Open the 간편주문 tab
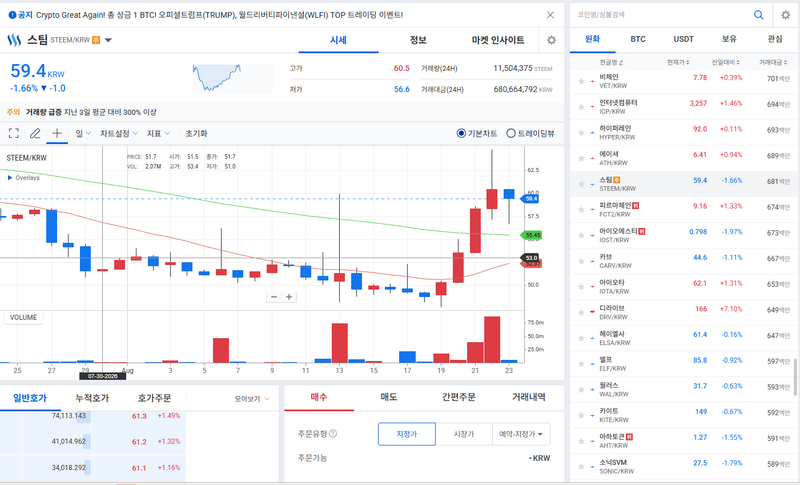Viewport: 800px width, 485px height. pyautogui.click(x=459, y=397)
